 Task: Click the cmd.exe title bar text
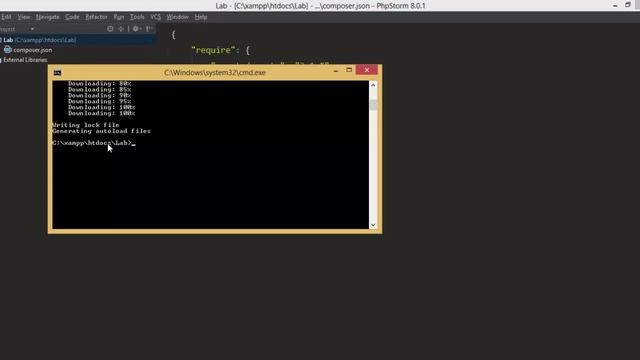(215, 73)
